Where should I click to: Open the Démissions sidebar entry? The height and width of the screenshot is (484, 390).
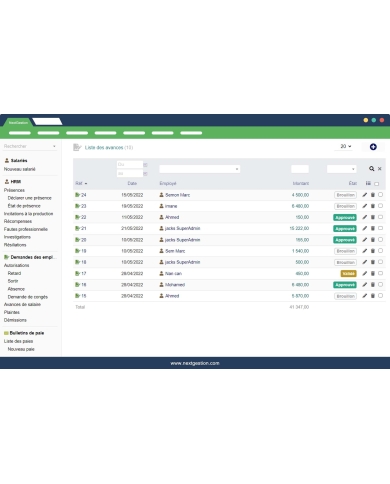click(15, 320)
